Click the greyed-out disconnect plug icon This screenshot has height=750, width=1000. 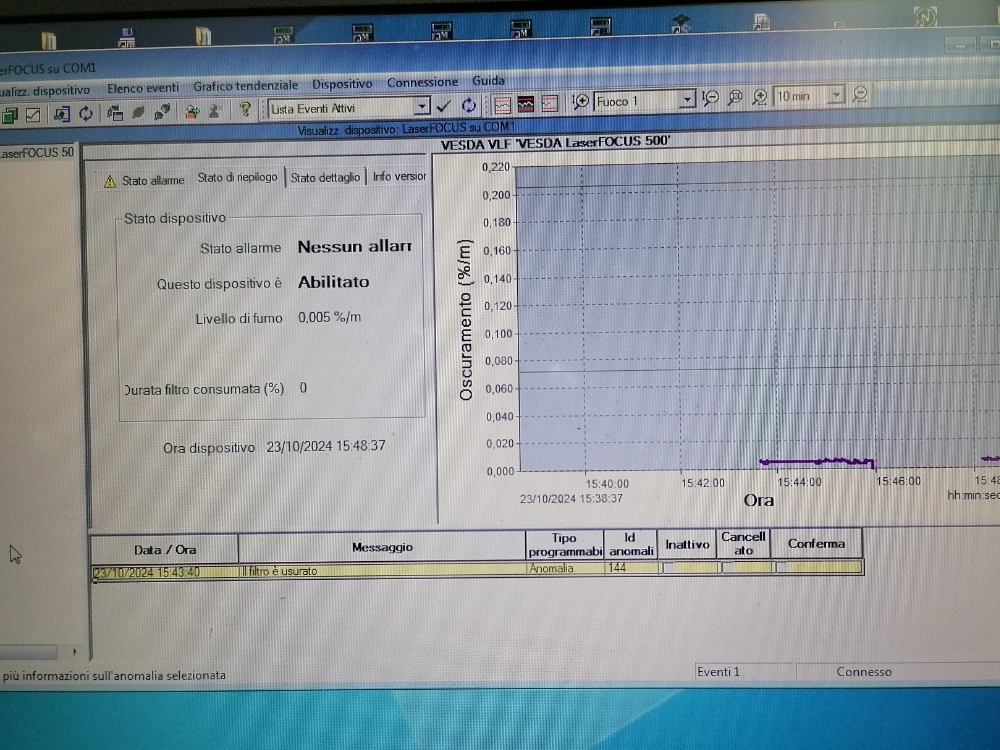coord(138,112)
